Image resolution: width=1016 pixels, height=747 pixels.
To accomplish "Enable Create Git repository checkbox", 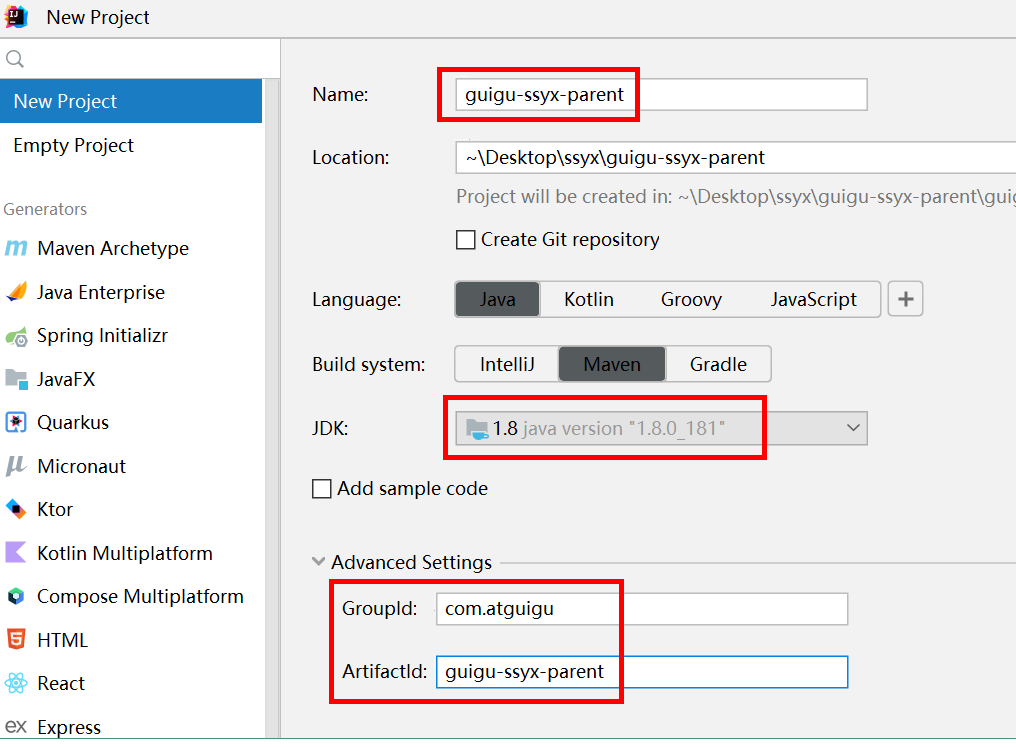I will point(465,240).
